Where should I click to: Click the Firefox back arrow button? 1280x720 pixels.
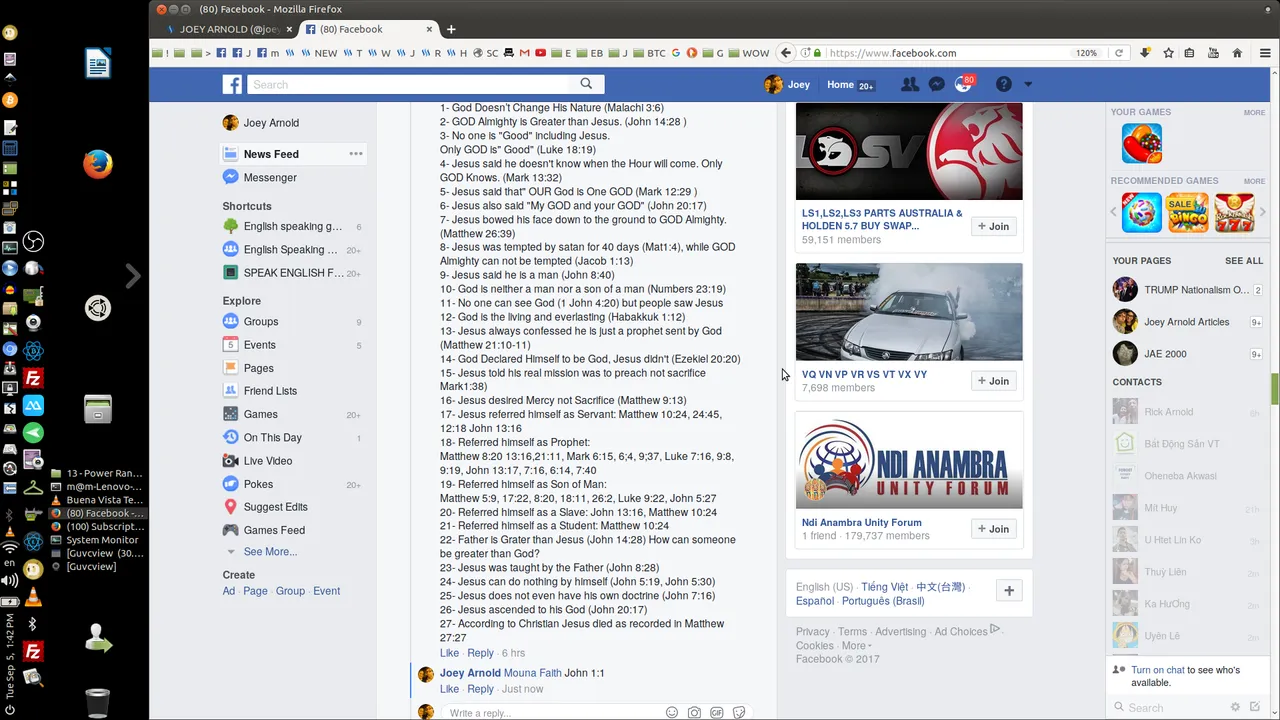click(x=786, y=53)
